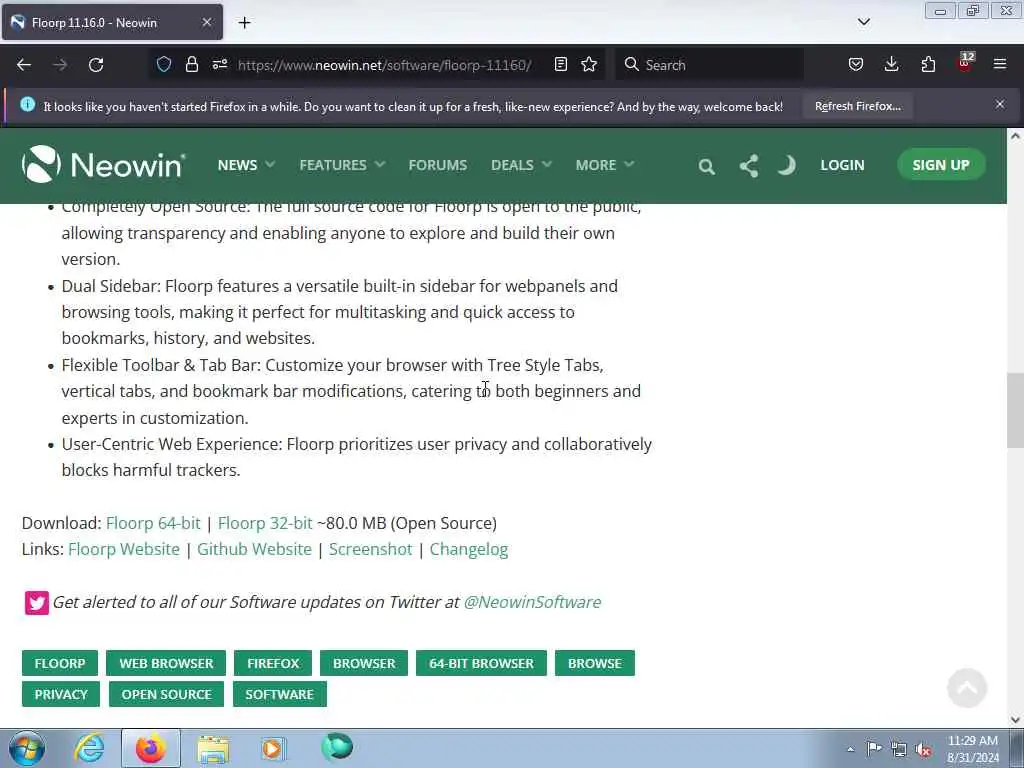Open Windows Explorer folder taskbar icon
The width and height of the screenshot is (1024, 768).
(x=213, y=748)
